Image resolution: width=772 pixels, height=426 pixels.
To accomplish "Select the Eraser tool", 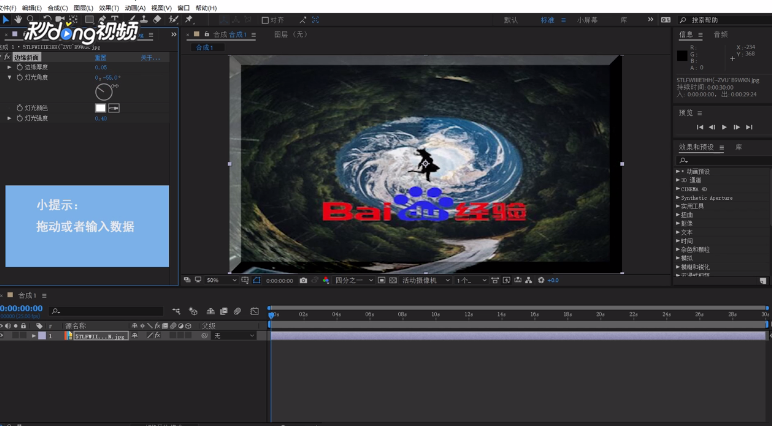I will 157,20.
